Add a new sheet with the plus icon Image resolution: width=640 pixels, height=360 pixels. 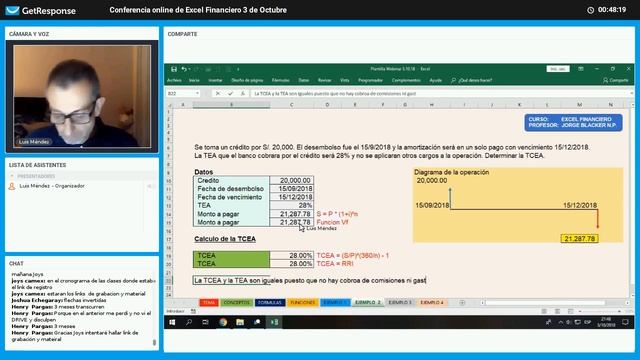pyautogui.click(x=462, y=302)
